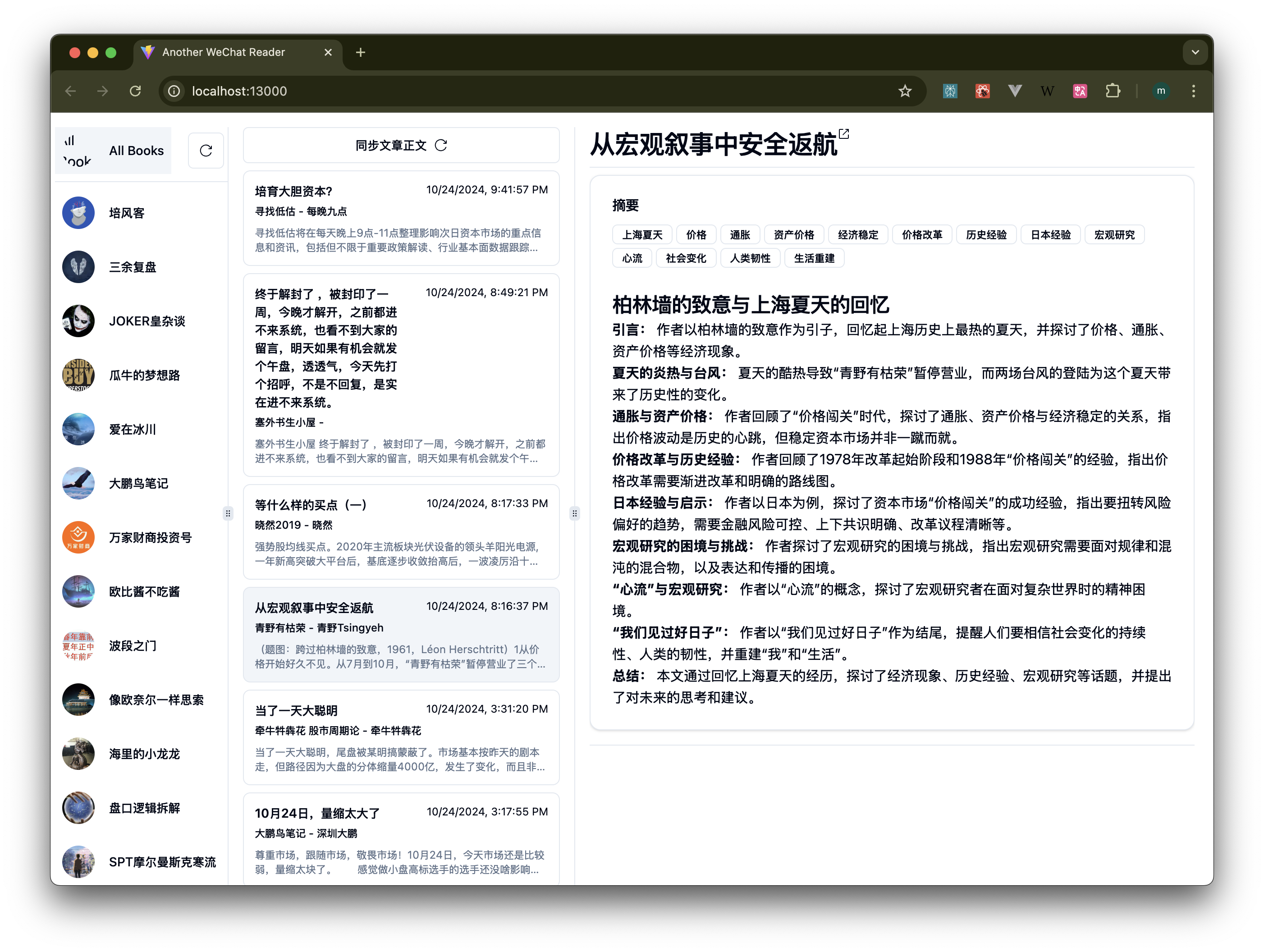1264x952 pixels.
Task: Open the user profile avatar menu
Action: (1161, 91)
